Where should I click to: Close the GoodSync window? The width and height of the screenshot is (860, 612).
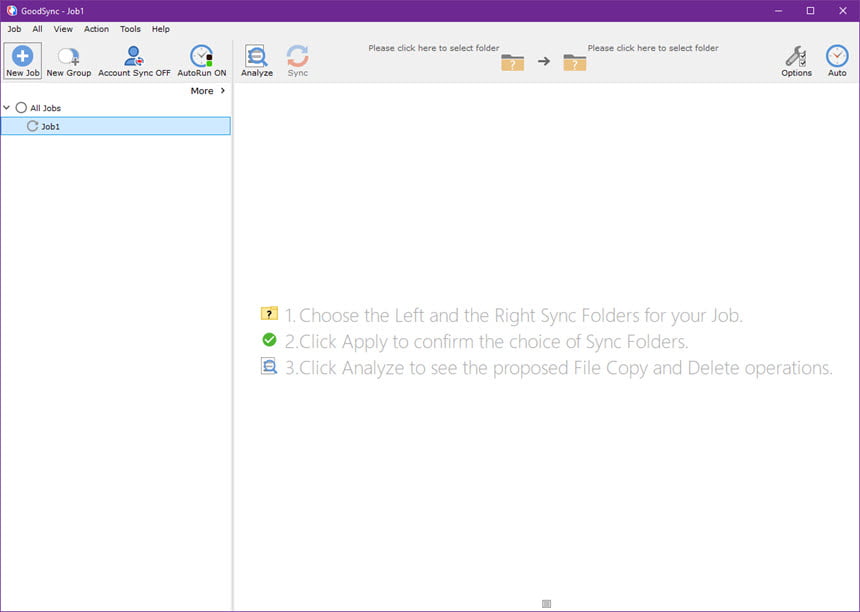point(842,11)
